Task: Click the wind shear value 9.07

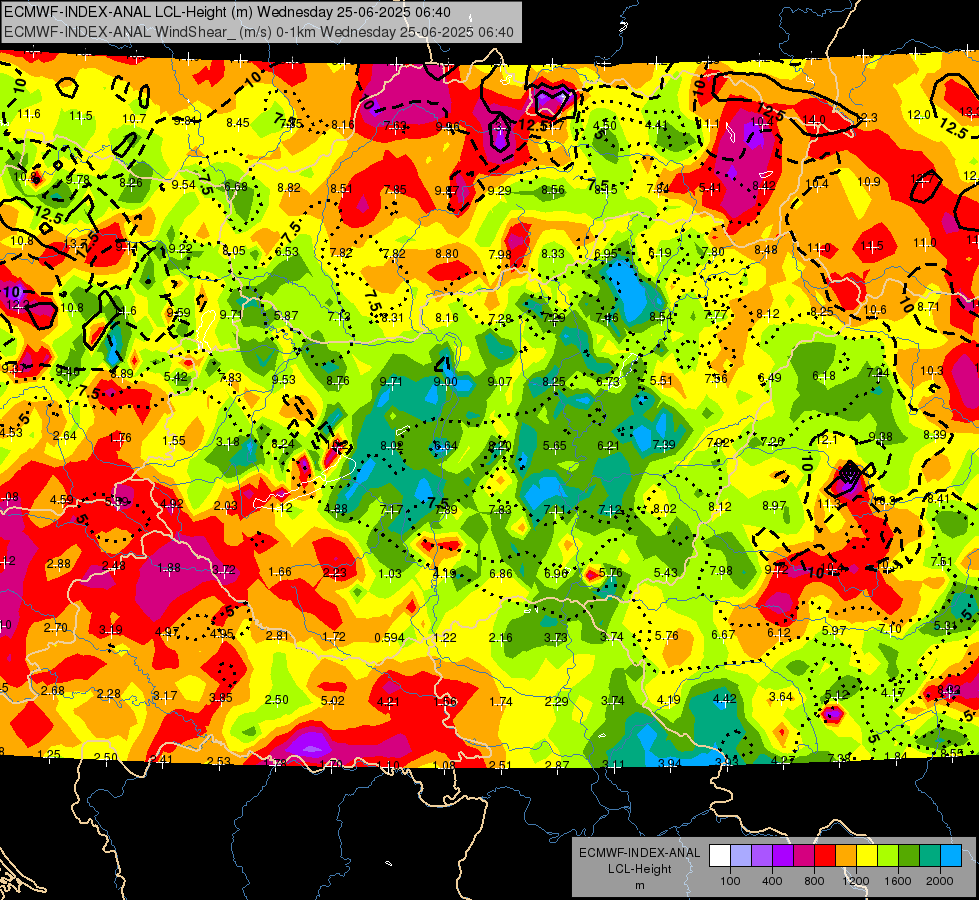Action: [x=499, y=381]
